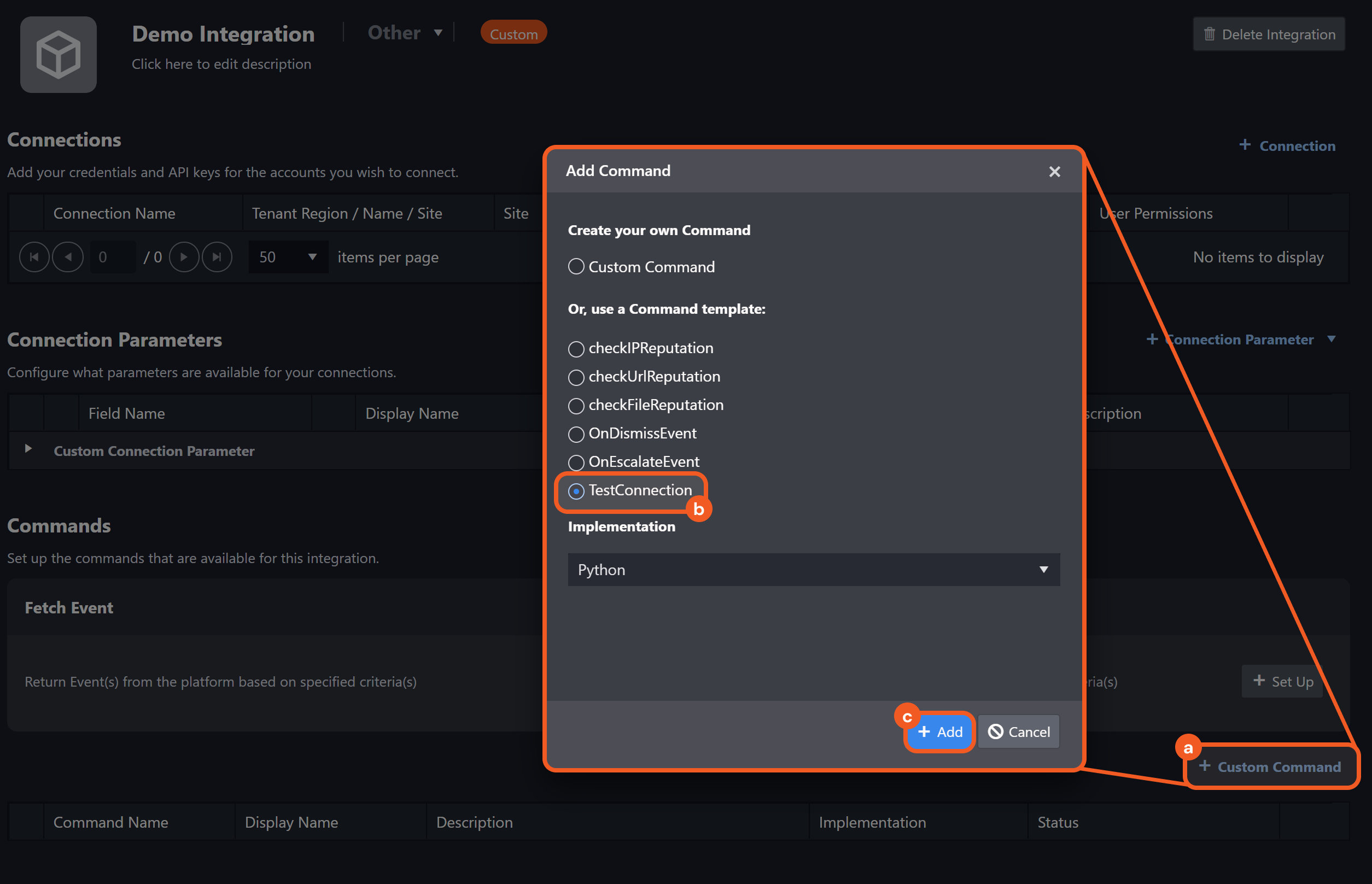
Task: Open the Other category dropdown
Action: point(405,33)
